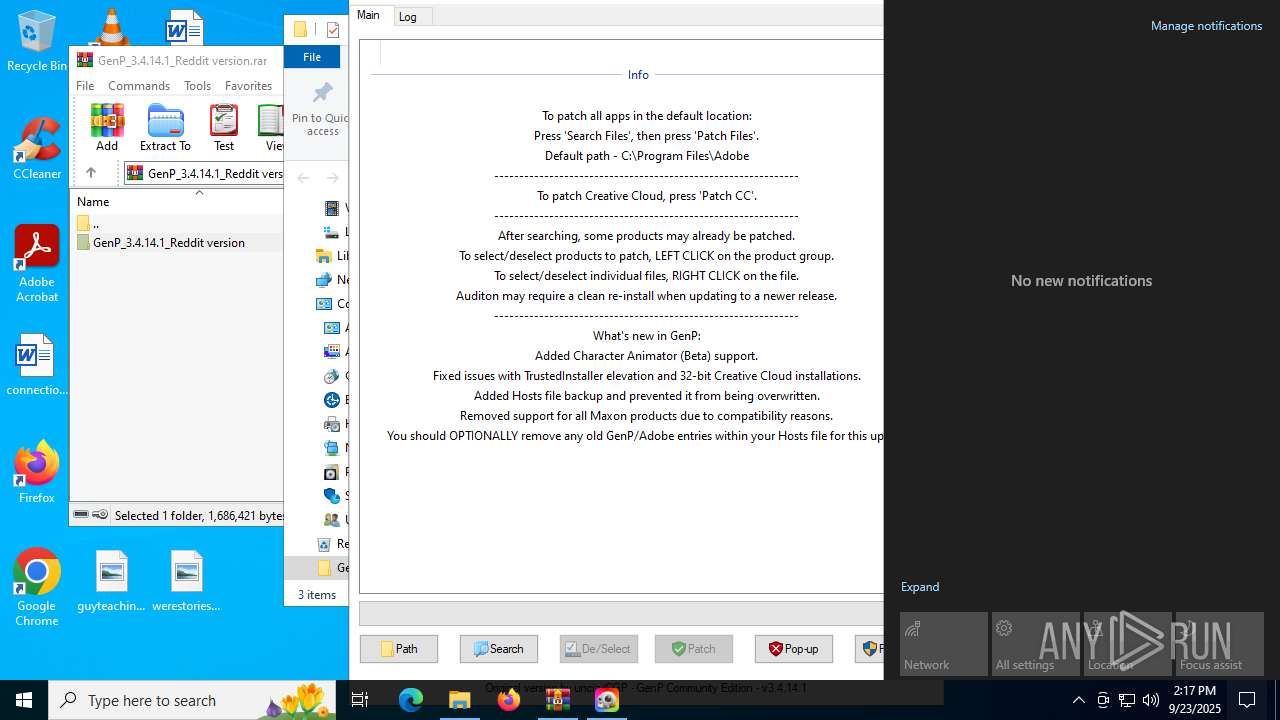Show hidden system tray icons

[1078, 700]
